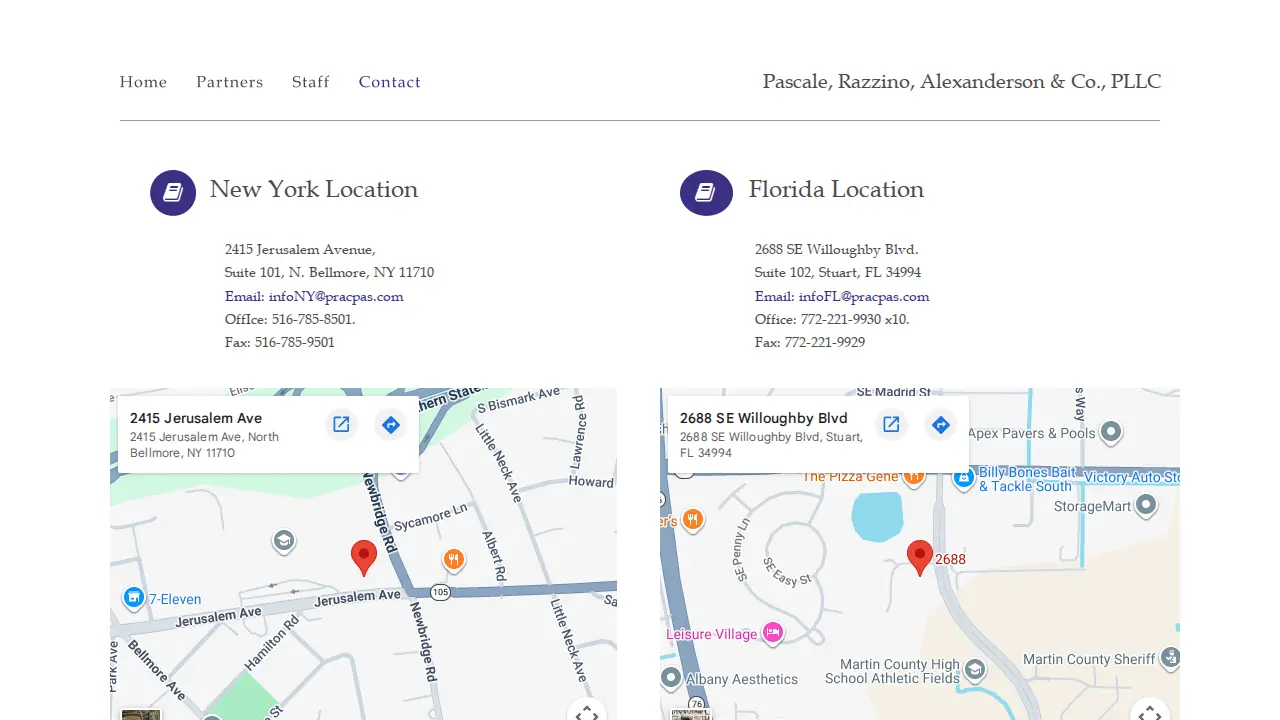Get directions to 2688 SE Willoughby Blvd
Image resolution: width=1280 pixels, height=720 pixels.
tap(940, 425)
